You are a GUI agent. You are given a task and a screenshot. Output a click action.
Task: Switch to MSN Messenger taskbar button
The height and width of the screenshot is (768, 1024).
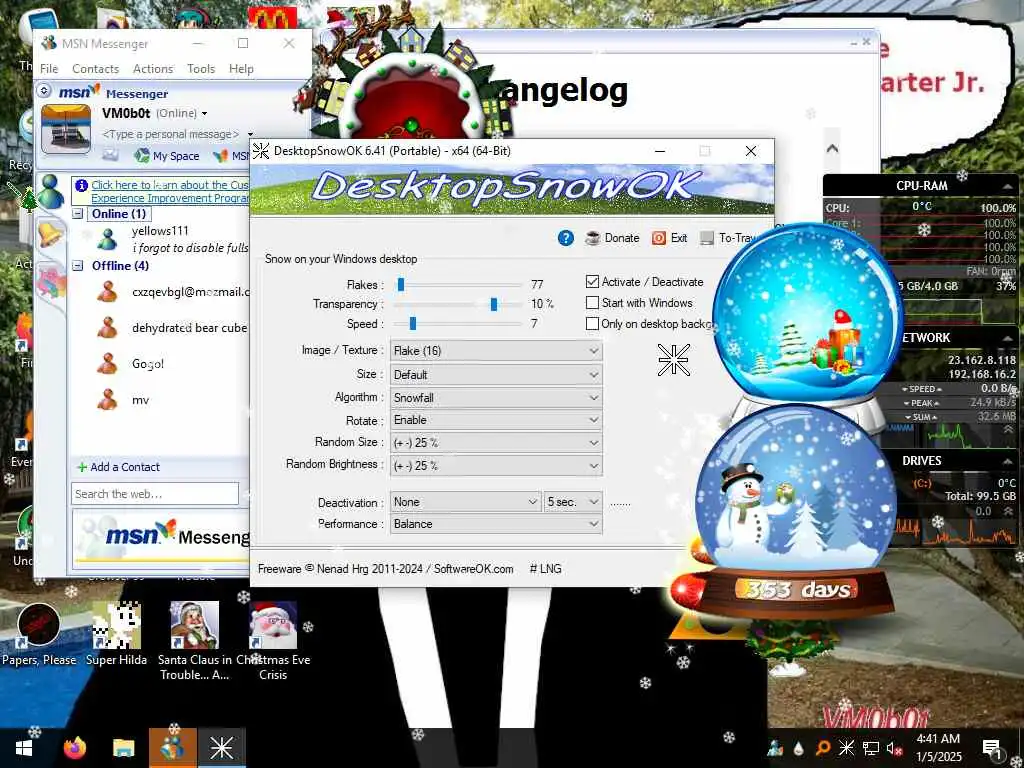pyautogui.click(x=173, y=748)
